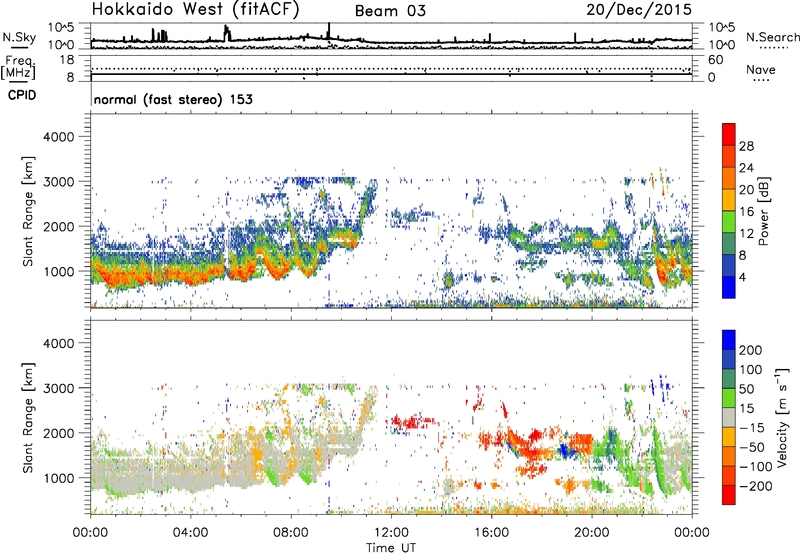Click the '12:00' time axis tick label
The width and height of the screenshot is (800, 554).
[x=391, y=533]
